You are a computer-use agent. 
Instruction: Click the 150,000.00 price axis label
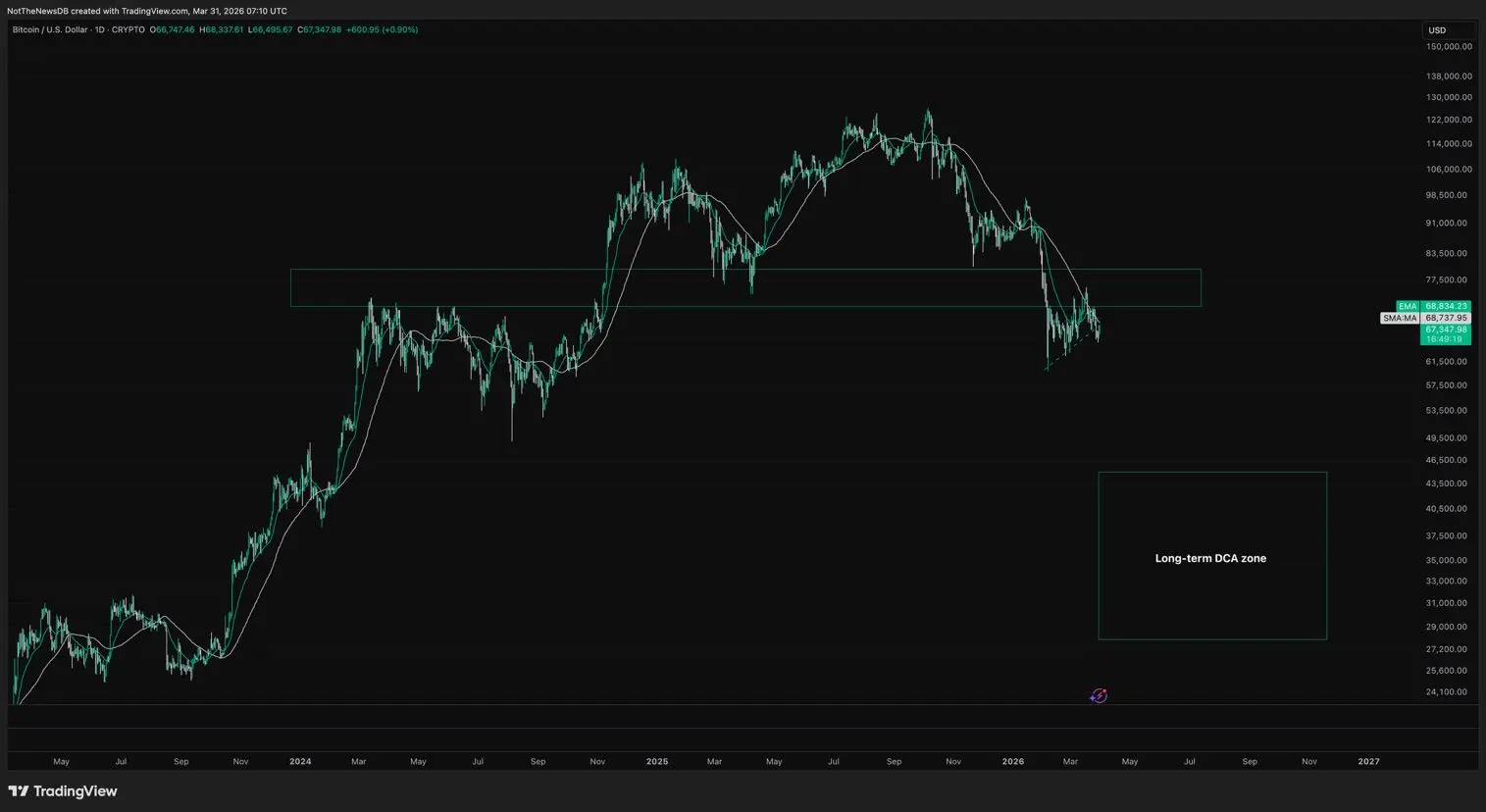[x=1449, y=46]
